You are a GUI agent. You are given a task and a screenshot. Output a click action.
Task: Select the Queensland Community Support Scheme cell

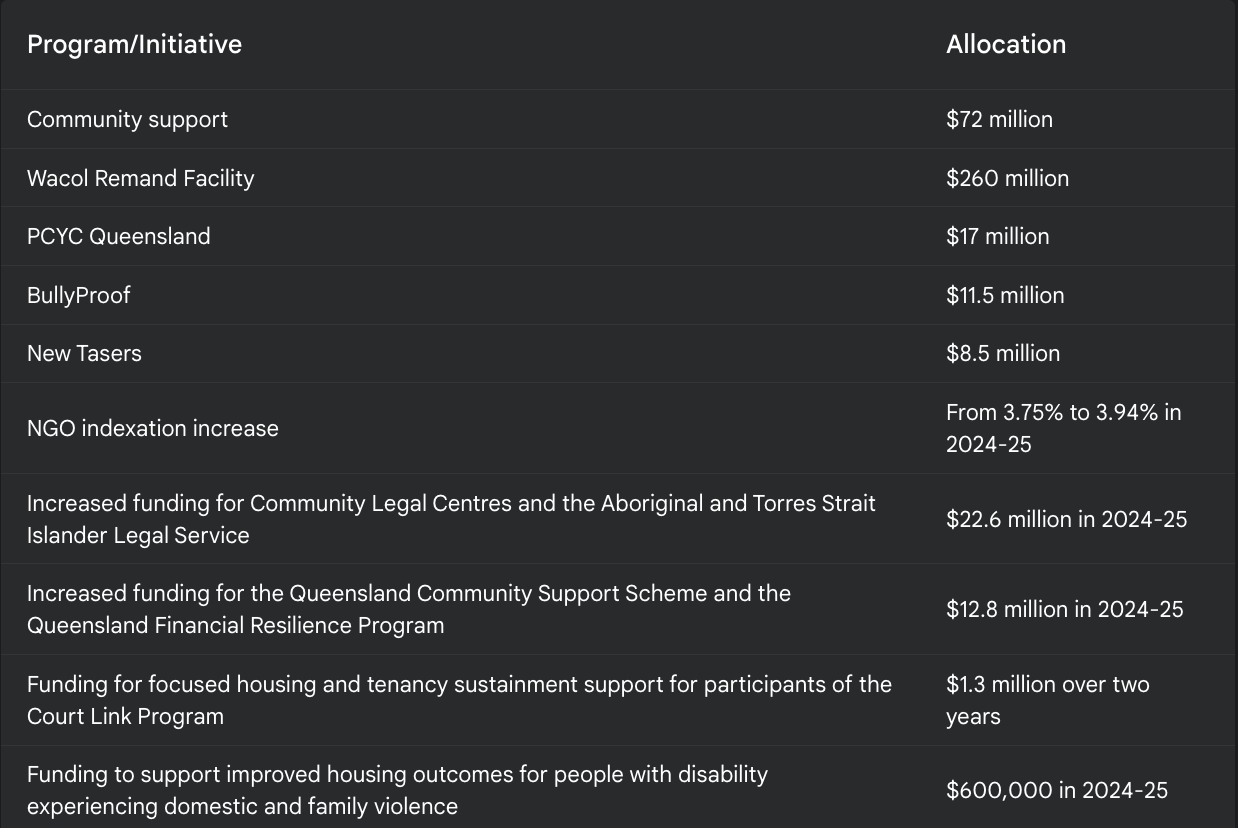(408, 609)
